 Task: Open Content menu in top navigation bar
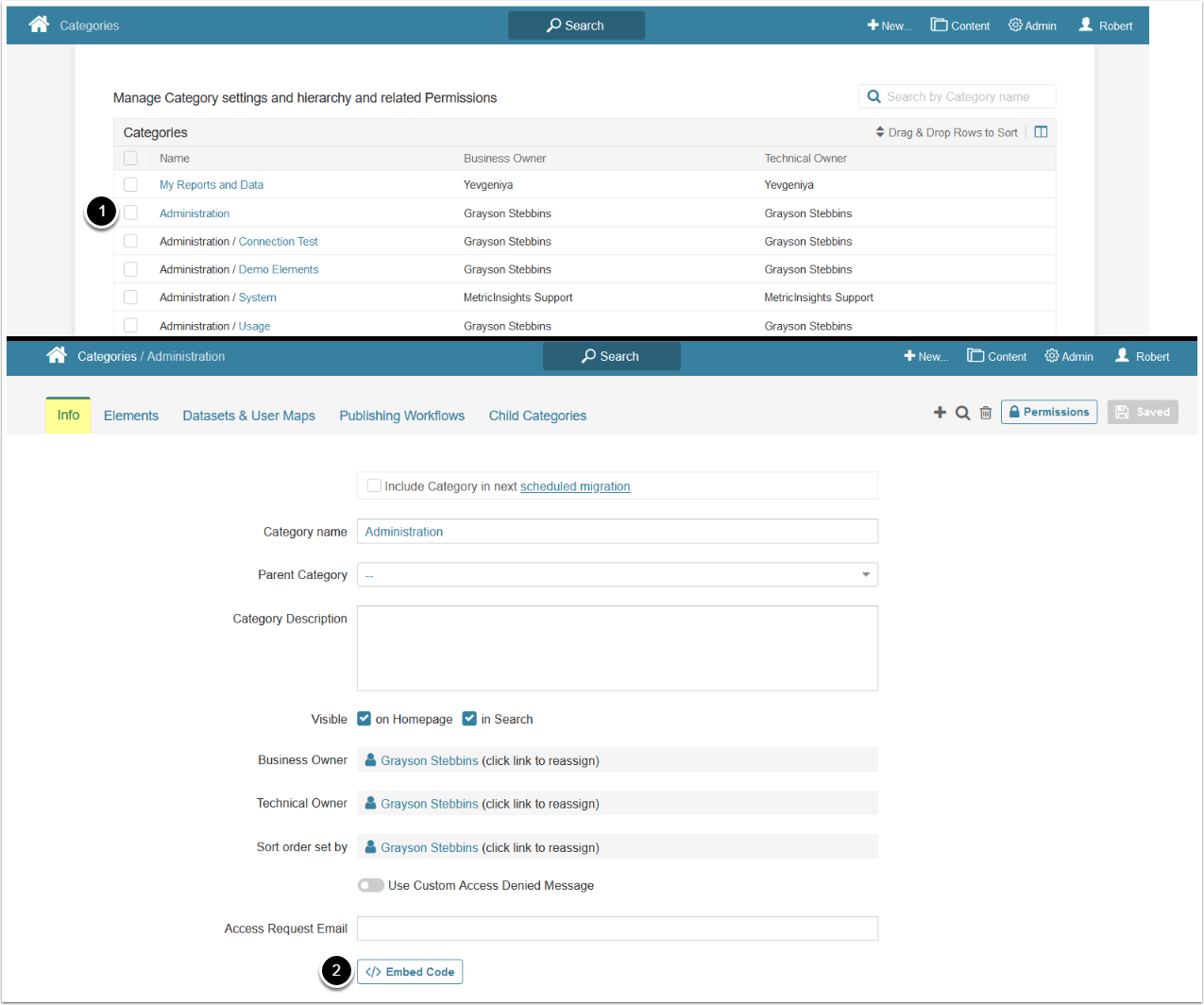coord(960,26)
